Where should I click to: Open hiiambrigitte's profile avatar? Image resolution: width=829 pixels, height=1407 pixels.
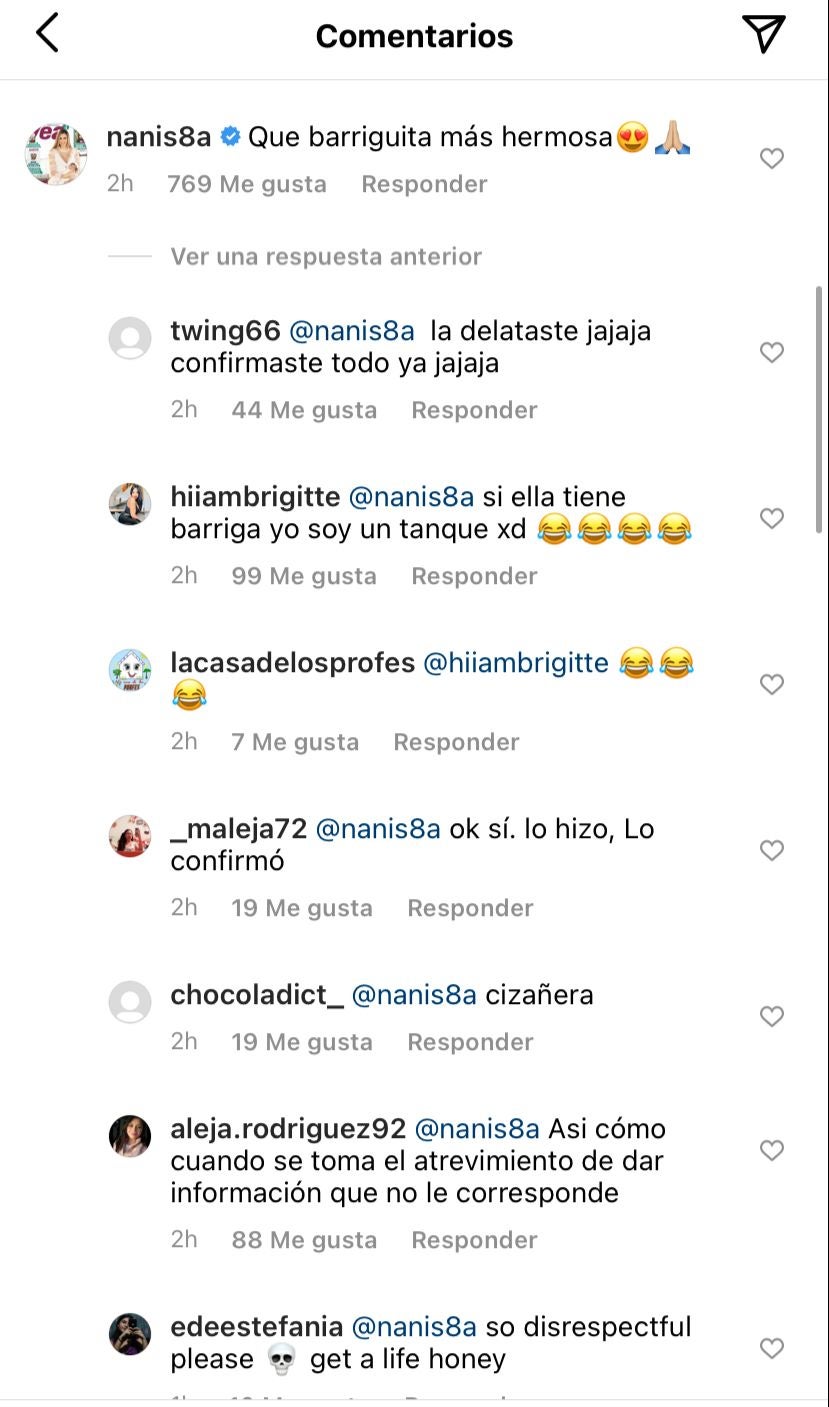tap(130, 504)
